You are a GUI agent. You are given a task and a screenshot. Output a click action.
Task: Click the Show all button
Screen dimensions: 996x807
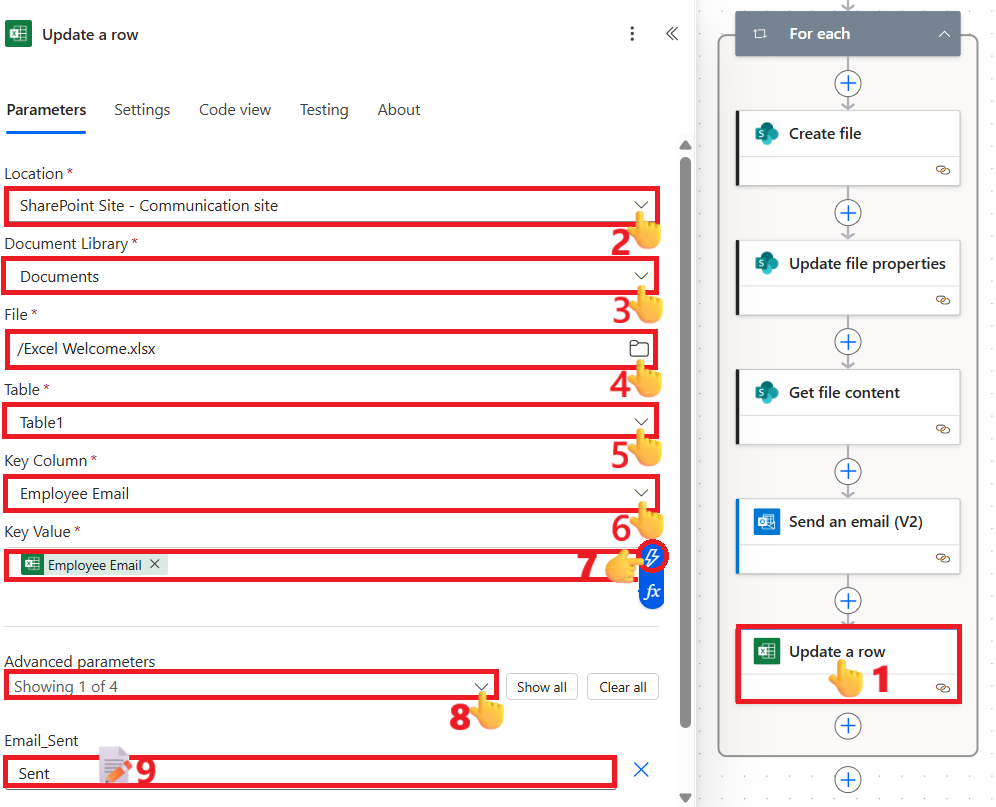(542, 687)
